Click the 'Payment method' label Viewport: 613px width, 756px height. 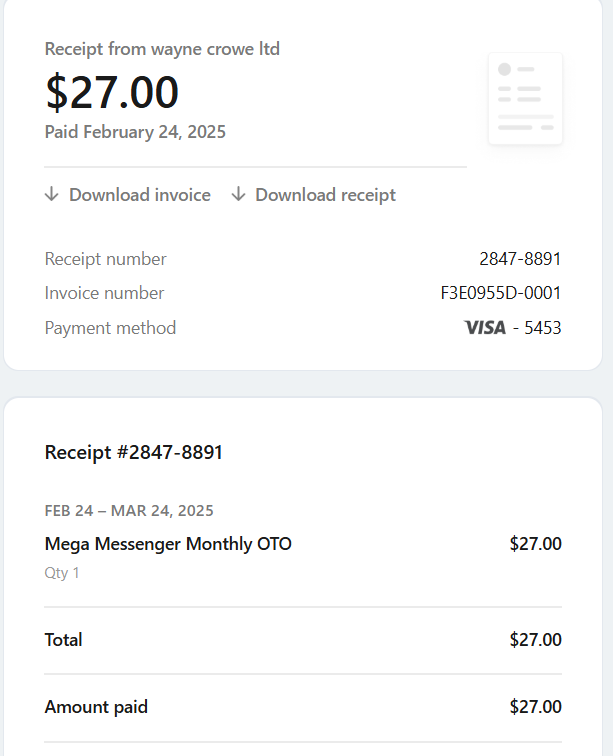[x=110, y=328]
